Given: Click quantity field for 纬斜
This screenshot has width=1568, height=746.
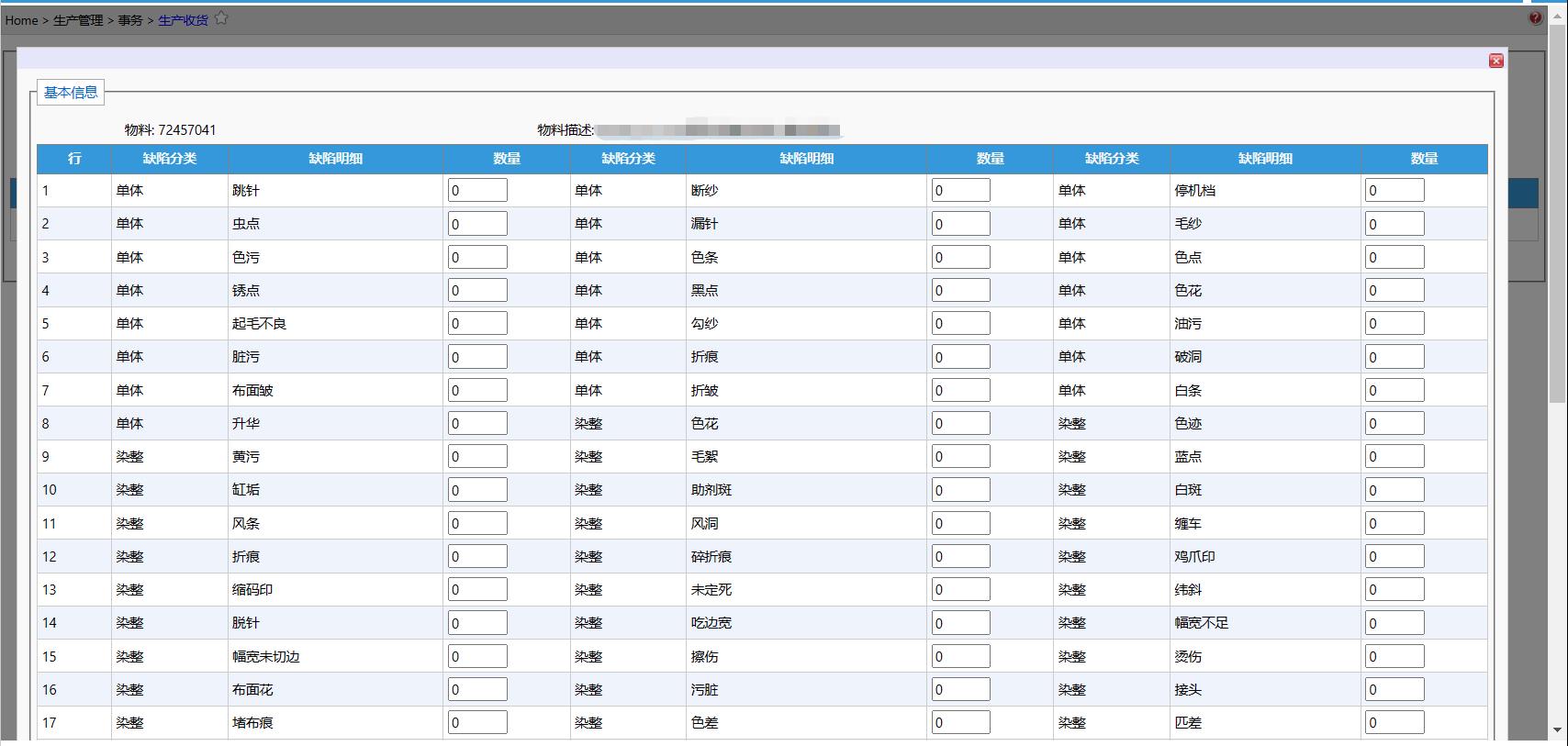Looking at the screenshot, I should (1394, 589).
